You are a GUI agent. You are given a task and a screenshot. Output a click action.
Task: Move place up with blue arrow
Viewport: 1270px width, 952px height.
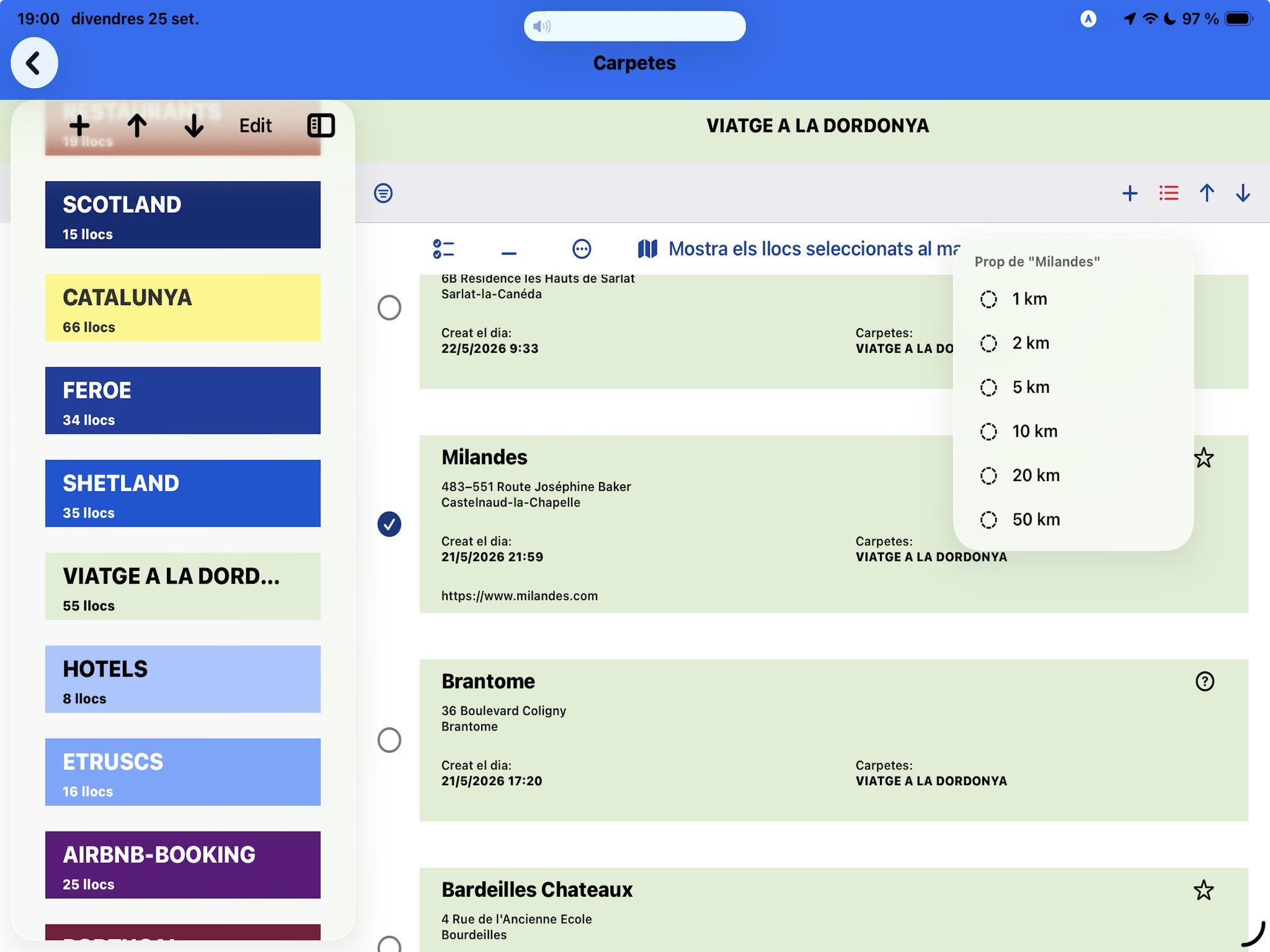1207,193
